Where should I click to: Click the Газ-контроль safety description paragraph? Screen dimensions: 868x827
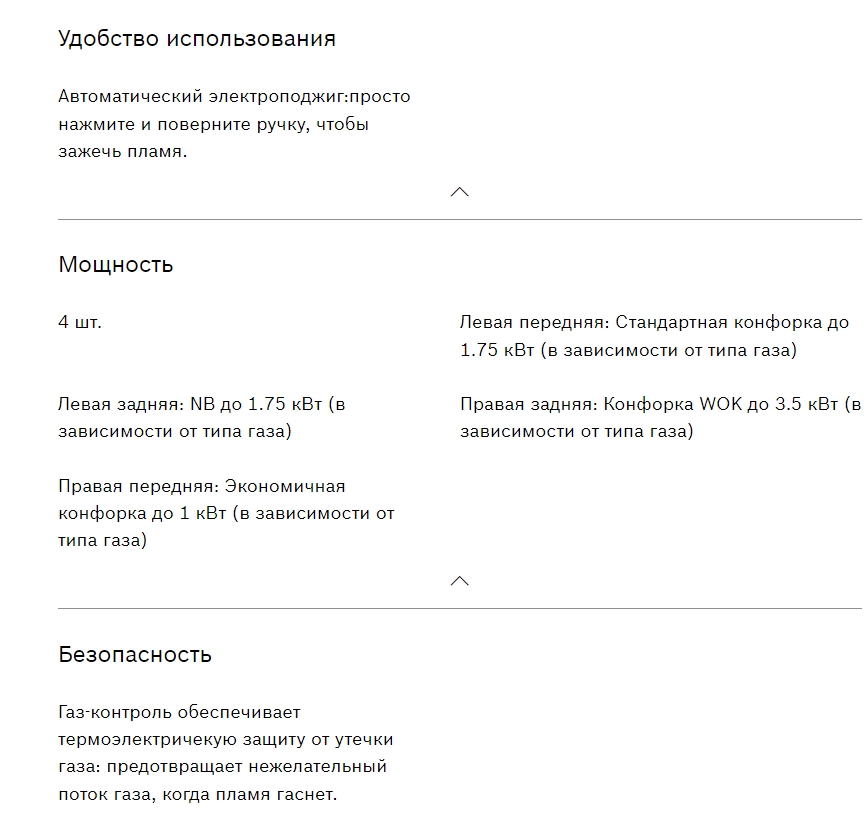[226, 754]
